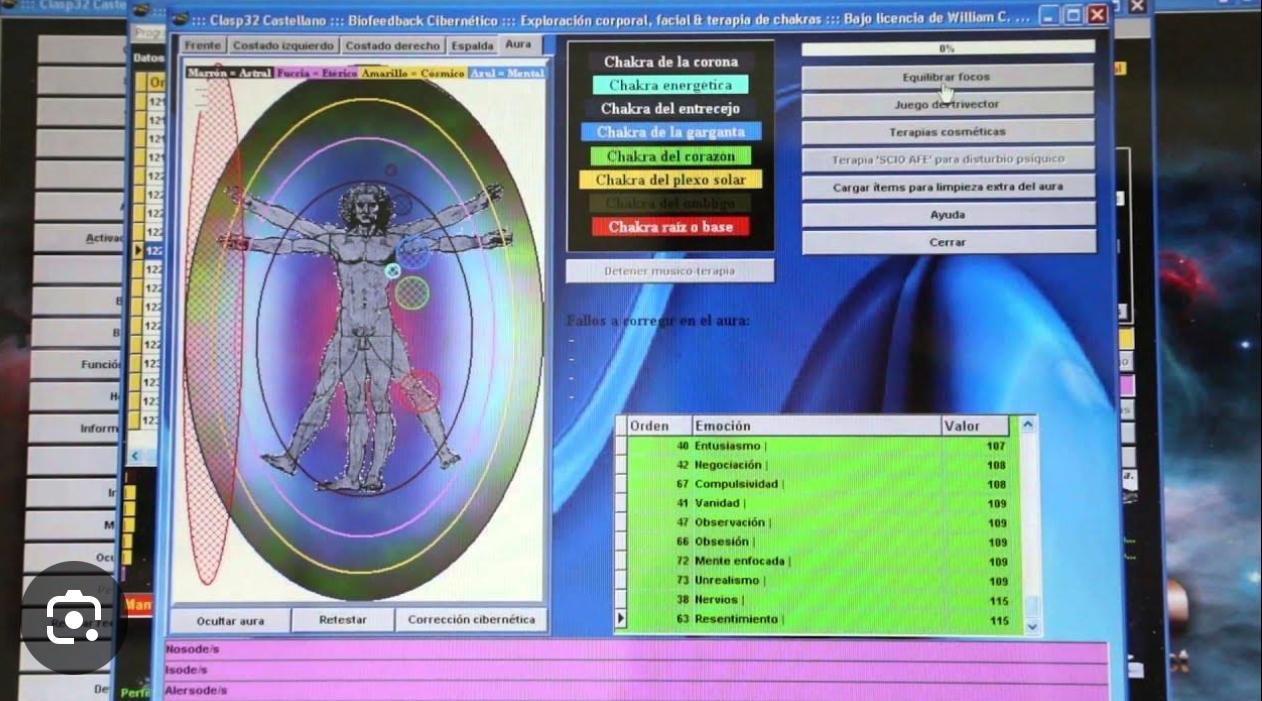The image size is (1262, 701).
Task: Open the camera lens search icon
Action: point(73,617)
